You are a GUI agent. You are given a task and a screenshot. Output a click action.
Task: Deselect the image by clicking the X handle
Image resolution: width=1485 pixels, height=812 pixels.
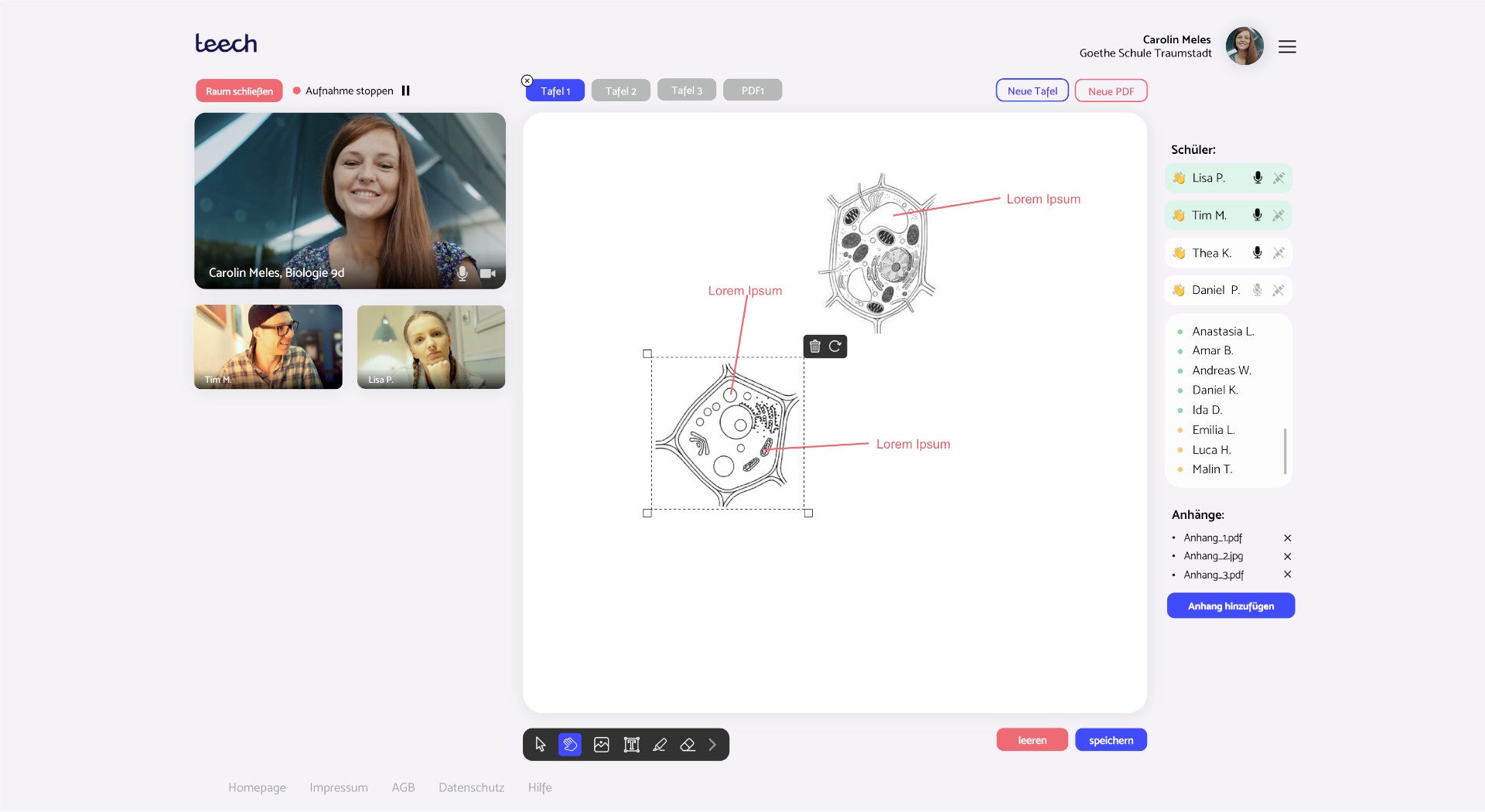(x=527, y=80)
